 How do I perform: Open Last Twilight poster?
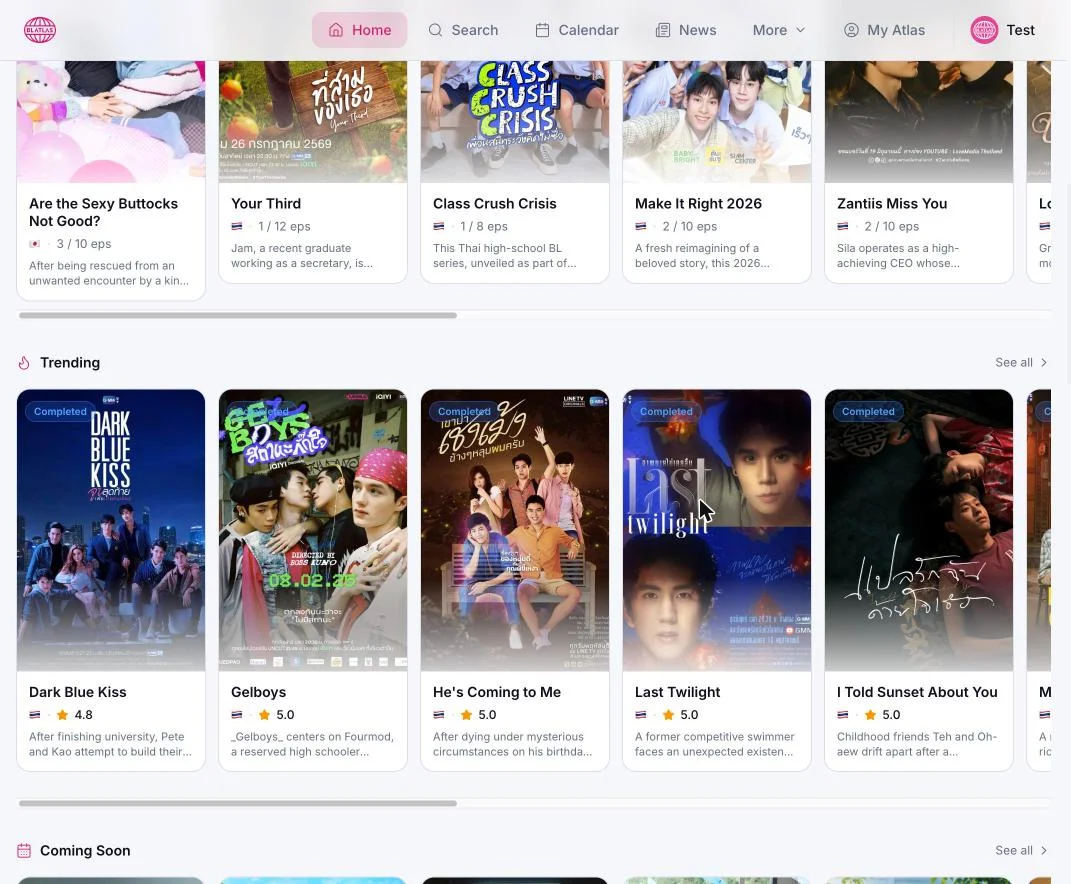coord(717,530)
